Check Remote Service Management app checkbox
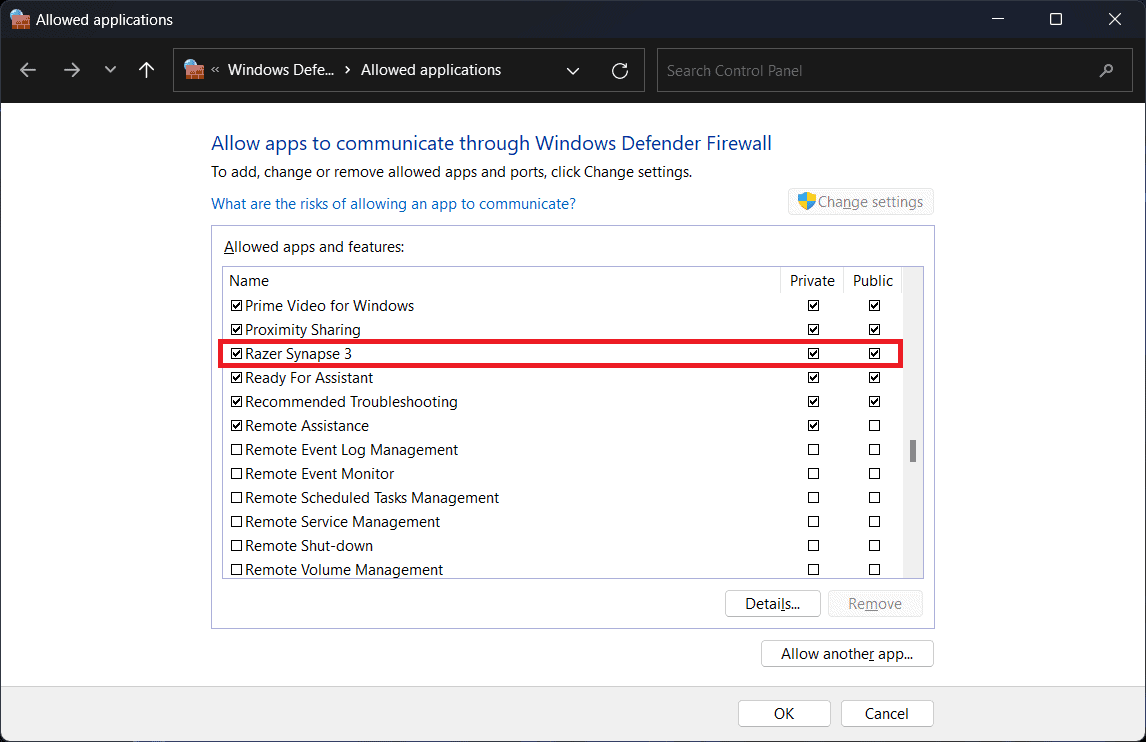The height and width of the screenshot is (742, 1146). (236, 522)
